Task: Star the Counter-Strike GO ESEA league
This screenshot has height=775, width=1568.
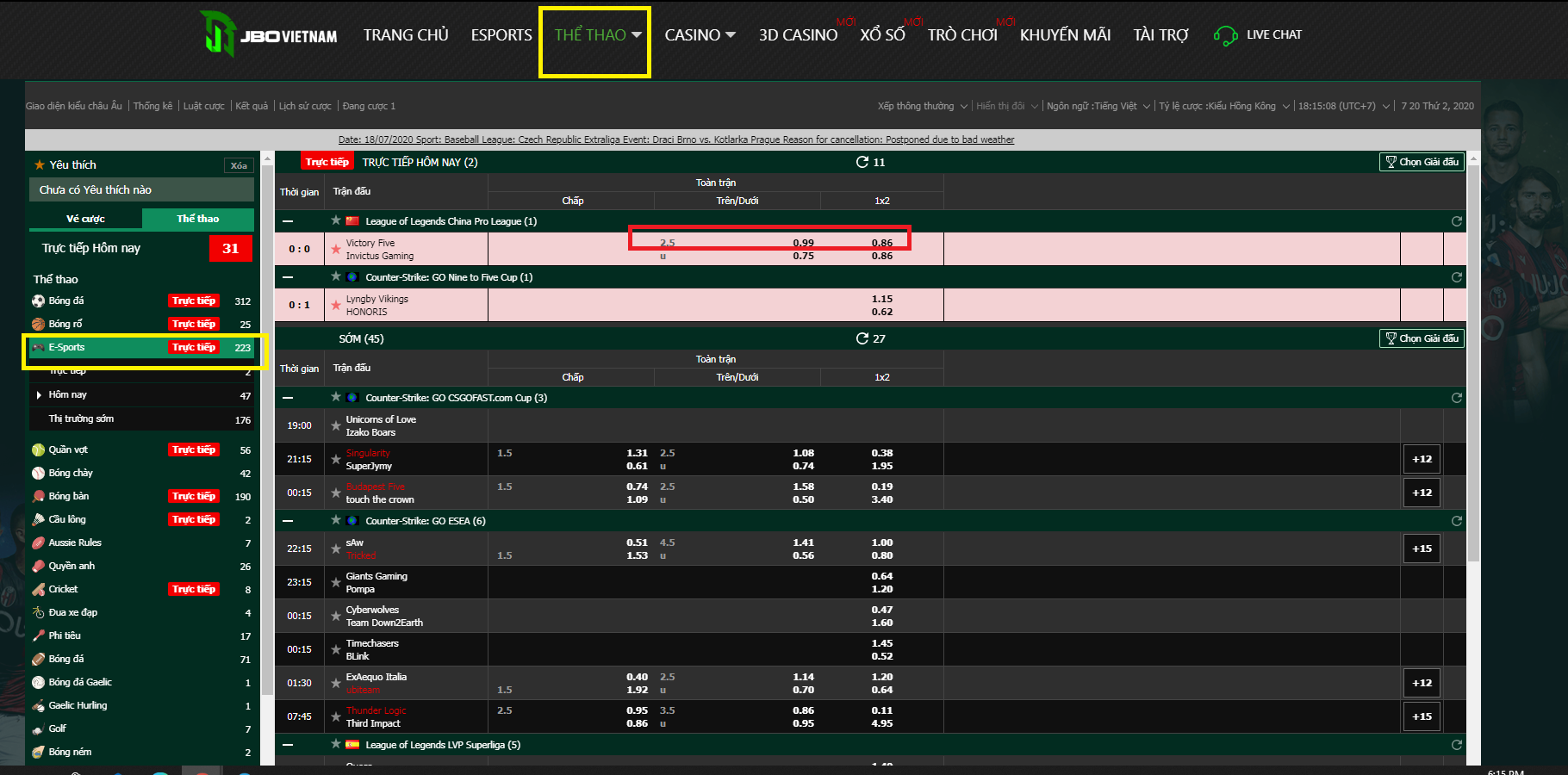Action: click(336, 520)
